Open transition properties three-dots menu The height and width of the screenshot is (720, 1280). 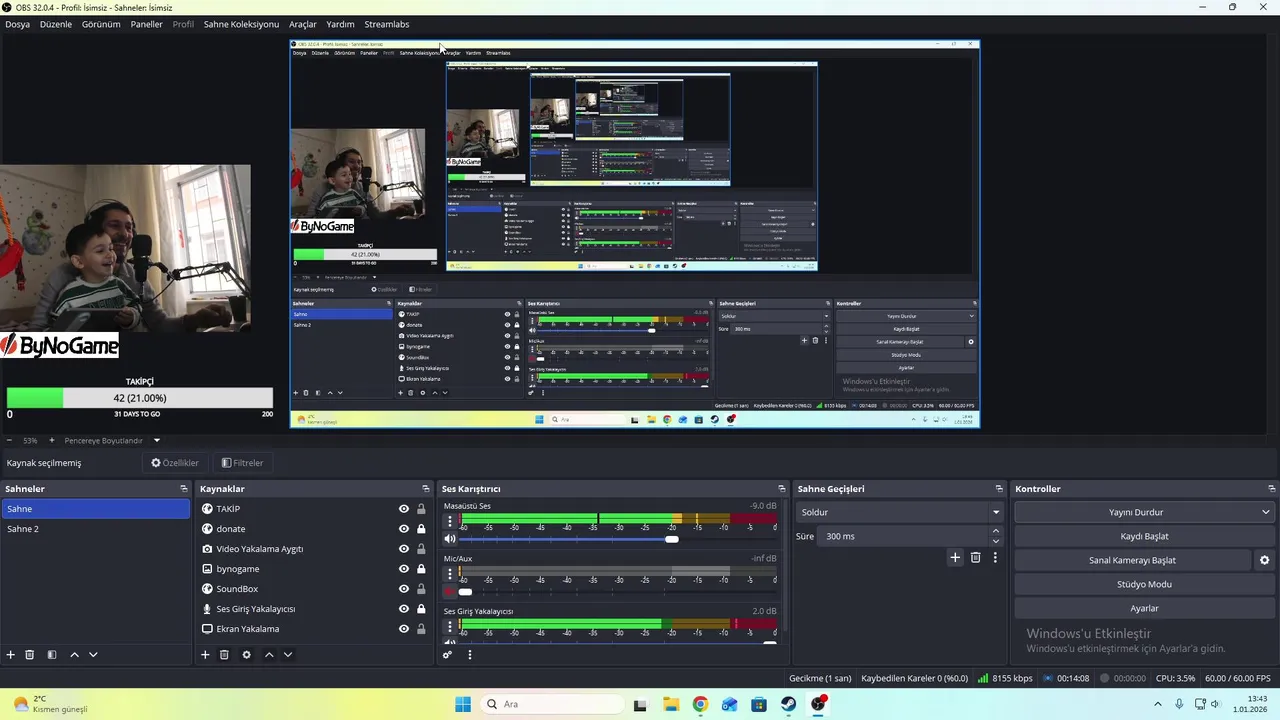[x=995, y=558]
